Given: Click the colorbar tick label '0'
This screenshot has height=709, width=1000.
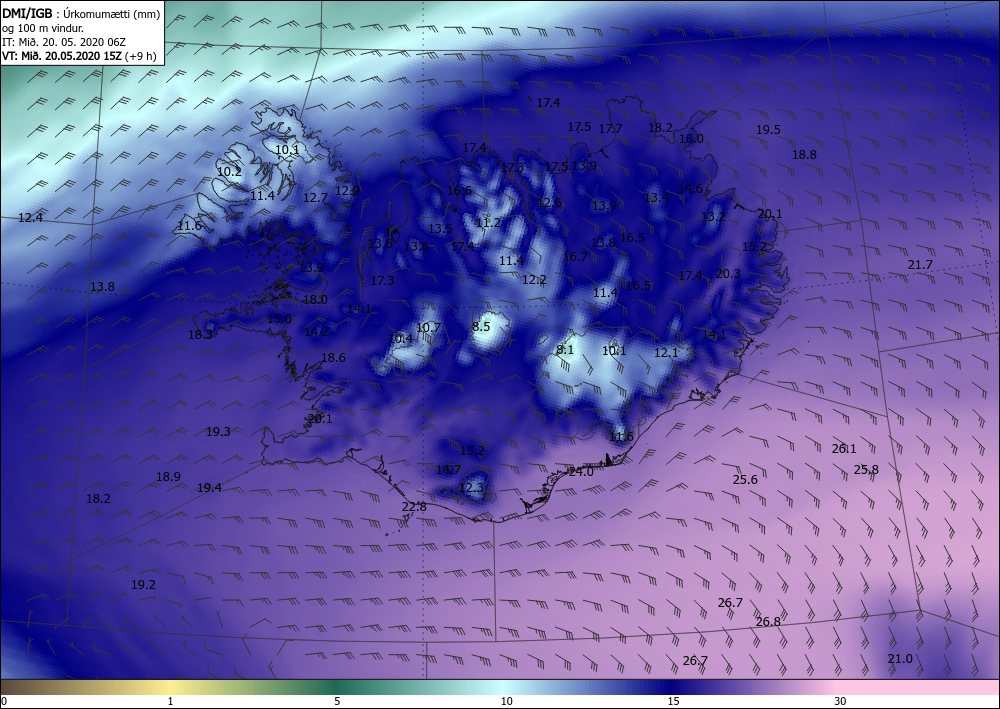Looking at the screenshot, I should (x=4, y=701).
